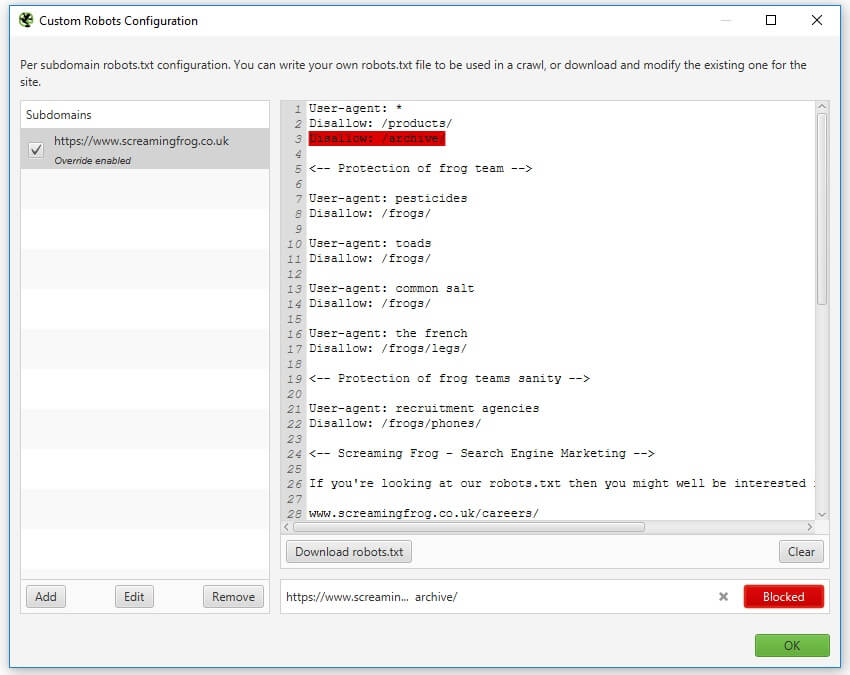This screenshot has width=850, height=675.
Task: Click the horizontal scrollbar left arrow
Action: pyautogui.click(x=287, y=526)
